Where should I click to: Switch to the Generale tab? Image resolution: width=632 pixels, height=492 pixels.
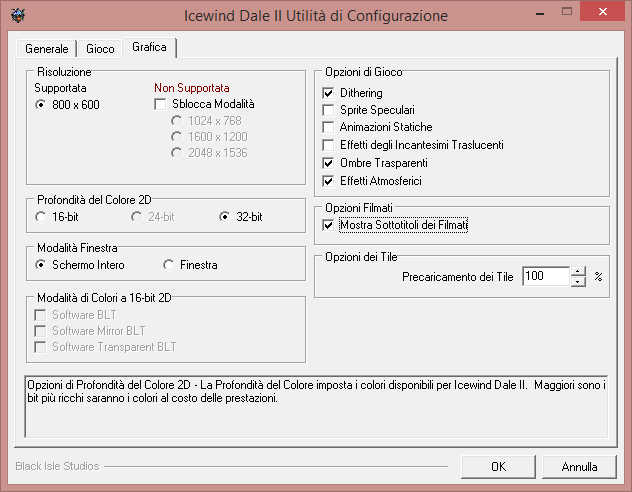(x=46, y=49)
